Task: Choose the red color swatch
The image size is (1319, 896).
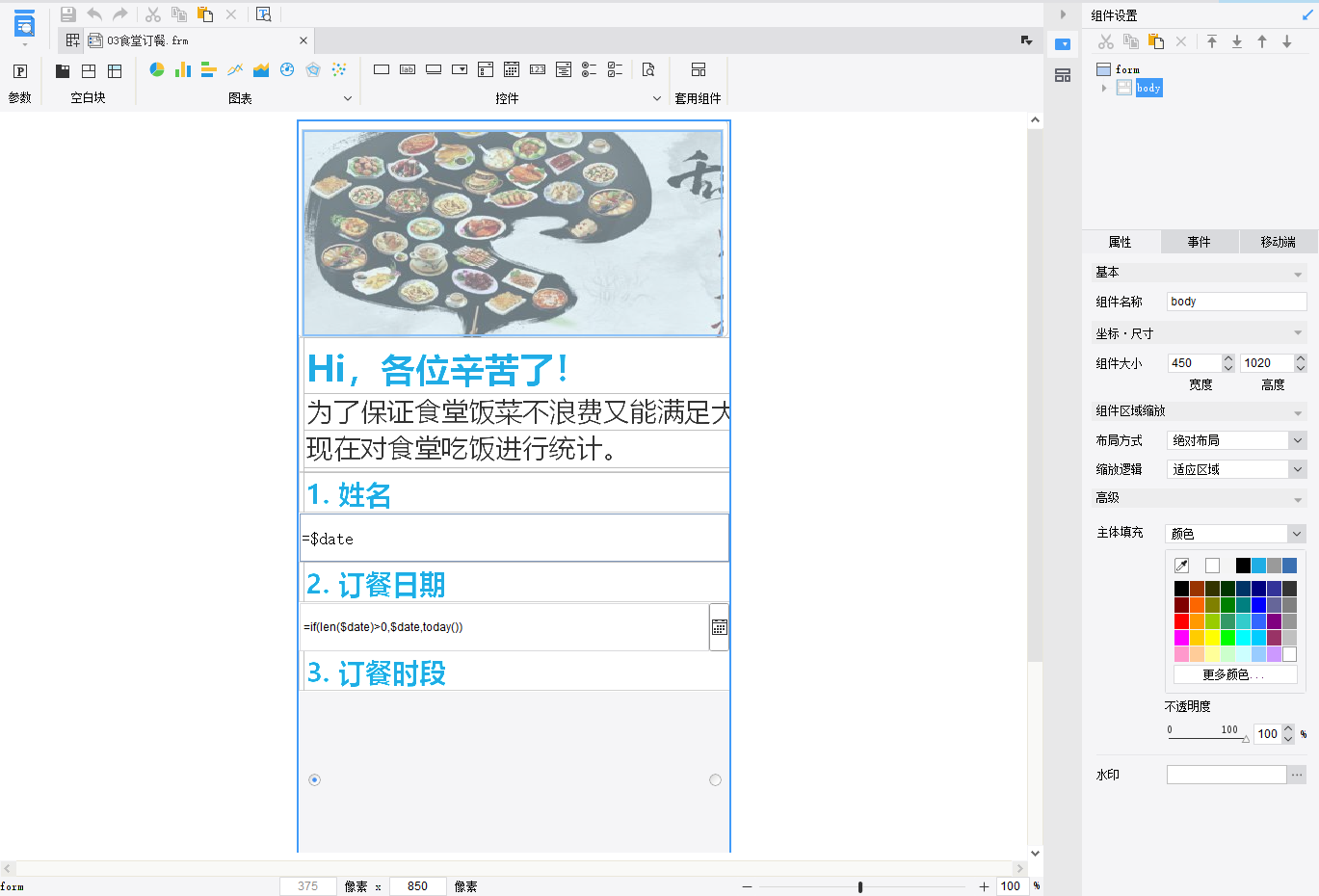Action: point(1181,621)
